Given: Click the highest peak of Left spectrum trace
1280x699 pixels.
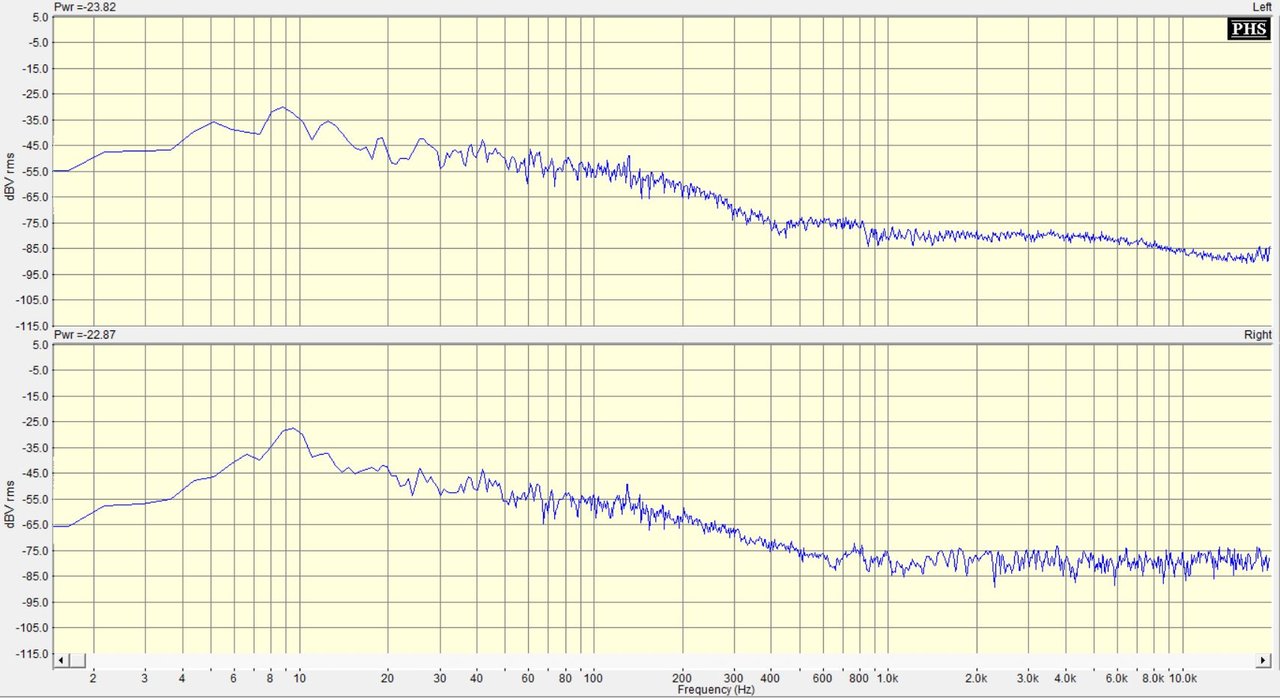Looking at the screenshot, I should [x=283, y=107].
